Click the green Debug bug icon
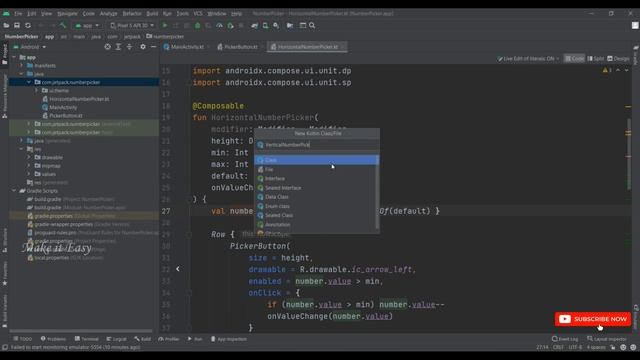This screenshot has height=360, width=640. click(x=198, y=25)
